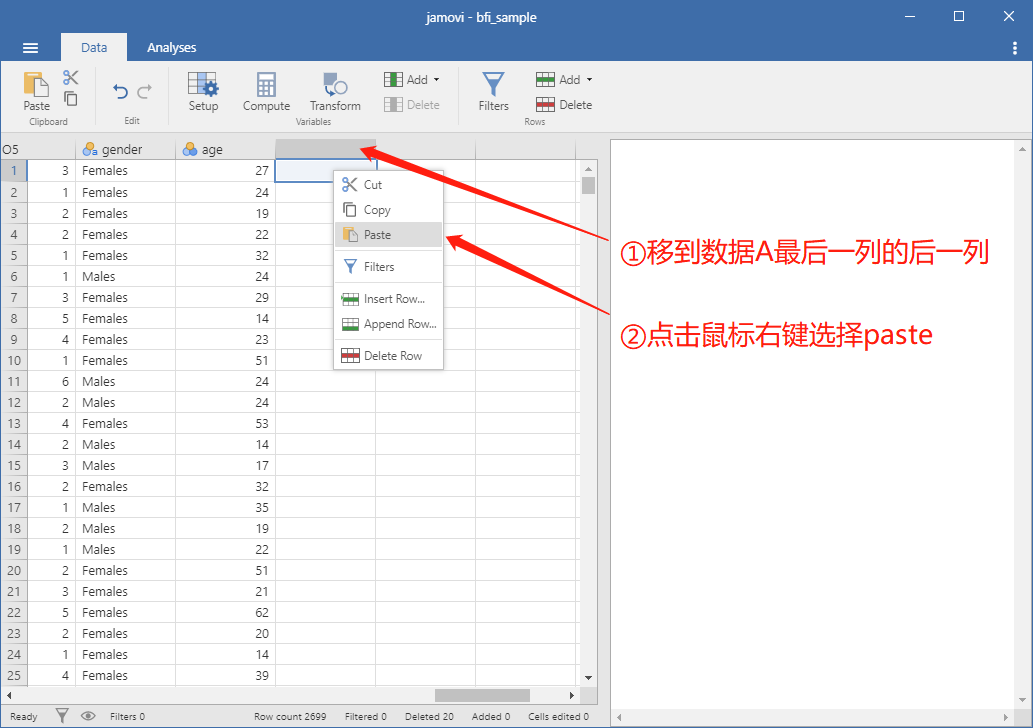Click the Paste clipboard icon in ribbon
Screen dimensions: 1033x728
tap(36, 91)
